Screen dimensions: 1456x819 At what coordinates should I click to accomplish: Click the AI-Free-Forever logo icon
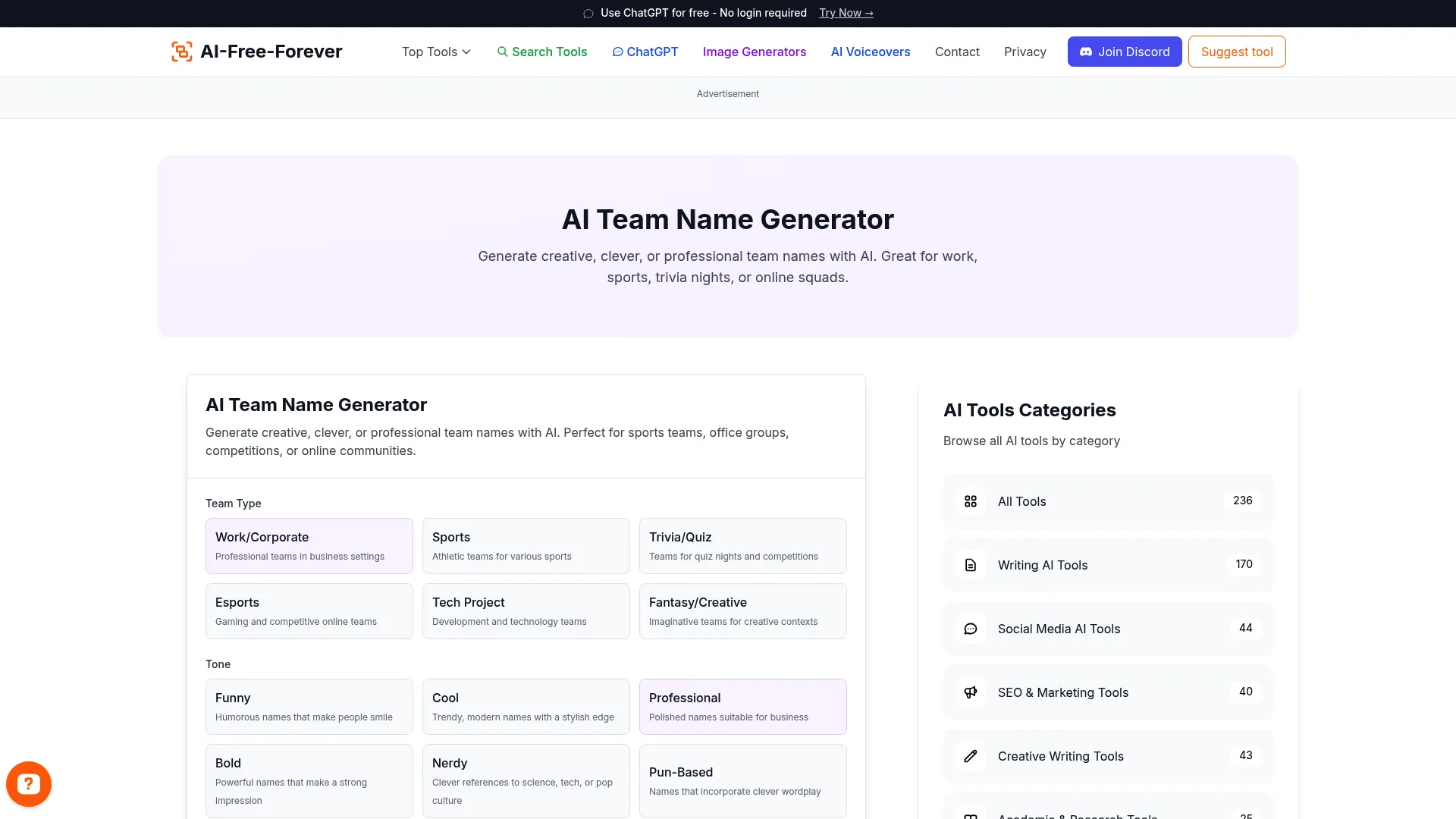pyautogui.click(x=181, y=51)
